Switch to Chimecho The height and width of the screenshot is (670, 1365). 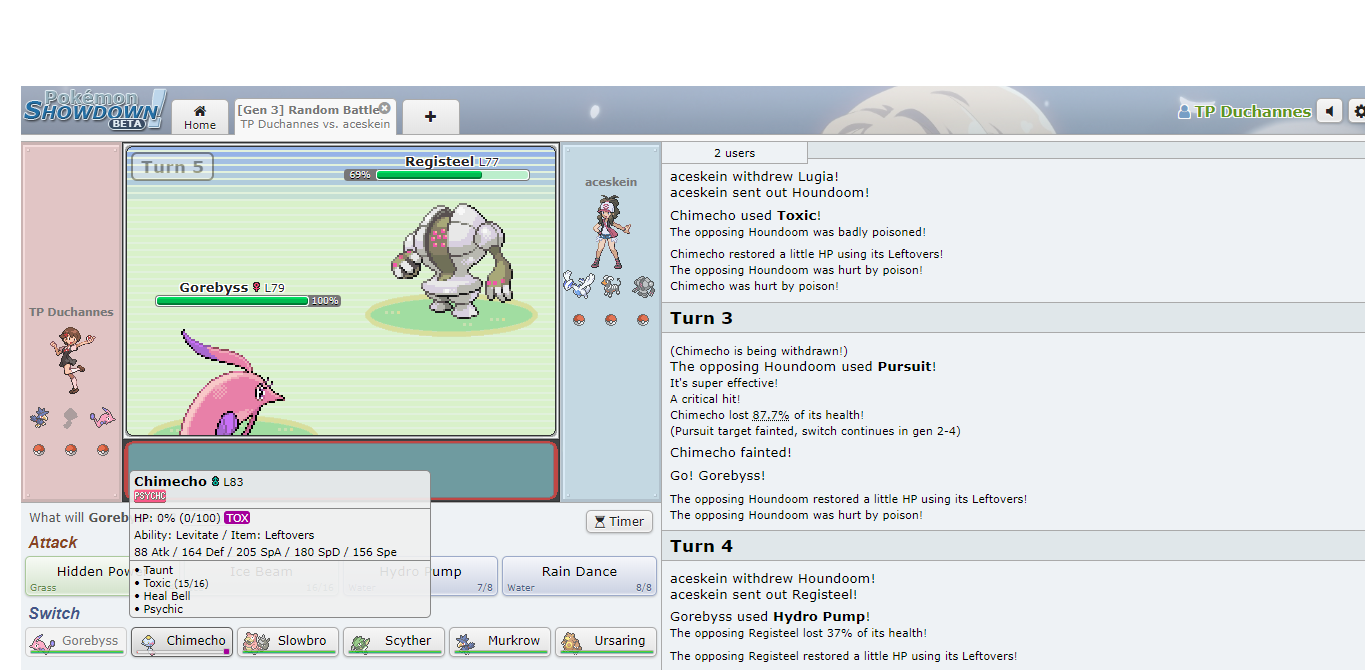point(182,641)
